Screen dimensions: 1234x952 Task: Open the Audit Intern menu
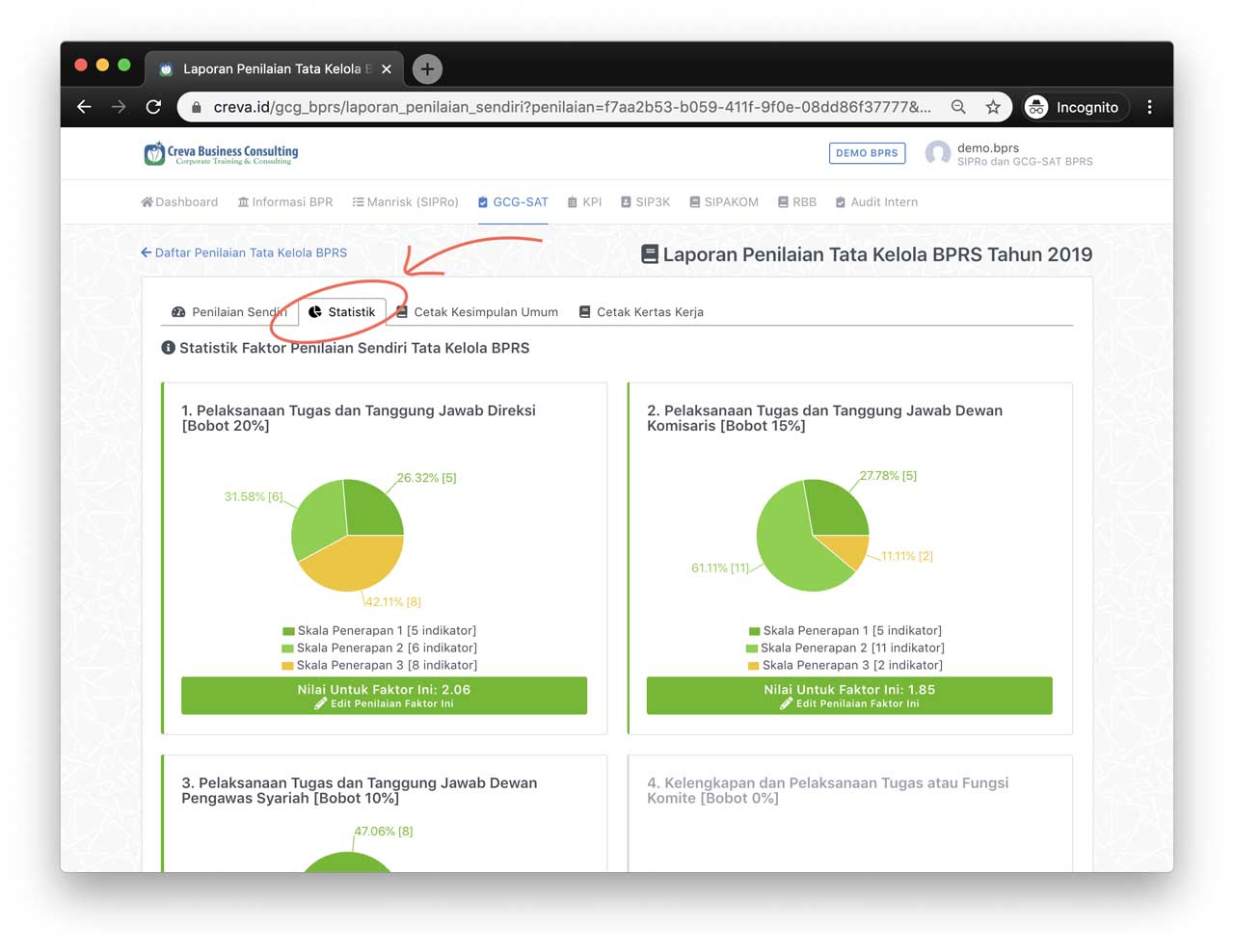point(876,202)
